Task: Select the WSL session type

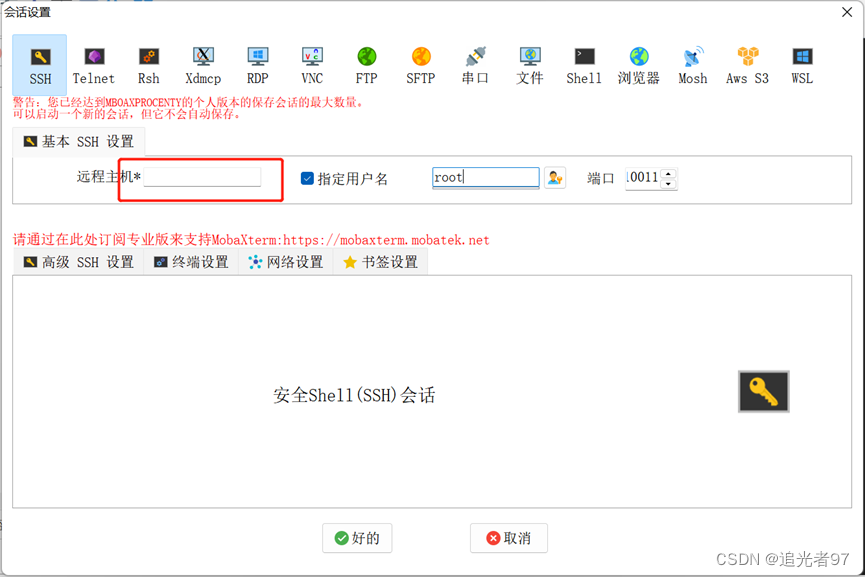Action: [x=801, y=60]
